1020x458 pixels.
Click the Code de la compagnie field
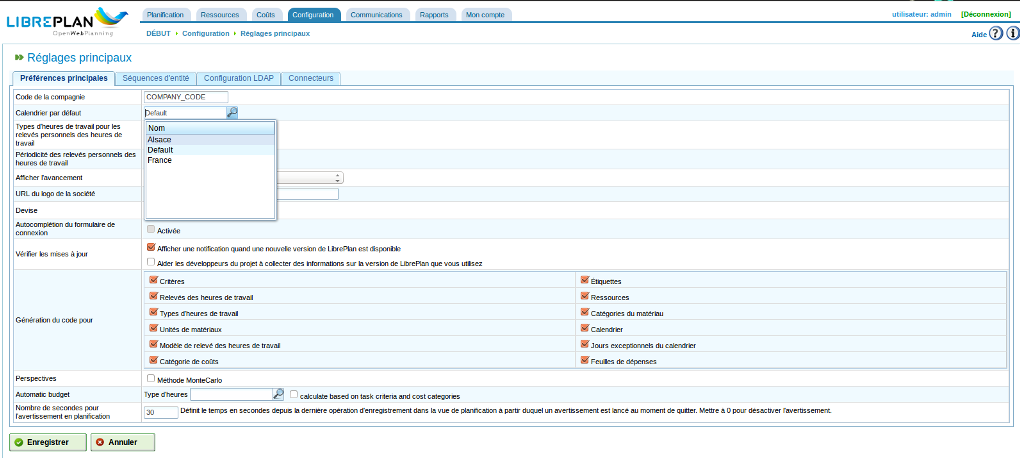(186, 97)
